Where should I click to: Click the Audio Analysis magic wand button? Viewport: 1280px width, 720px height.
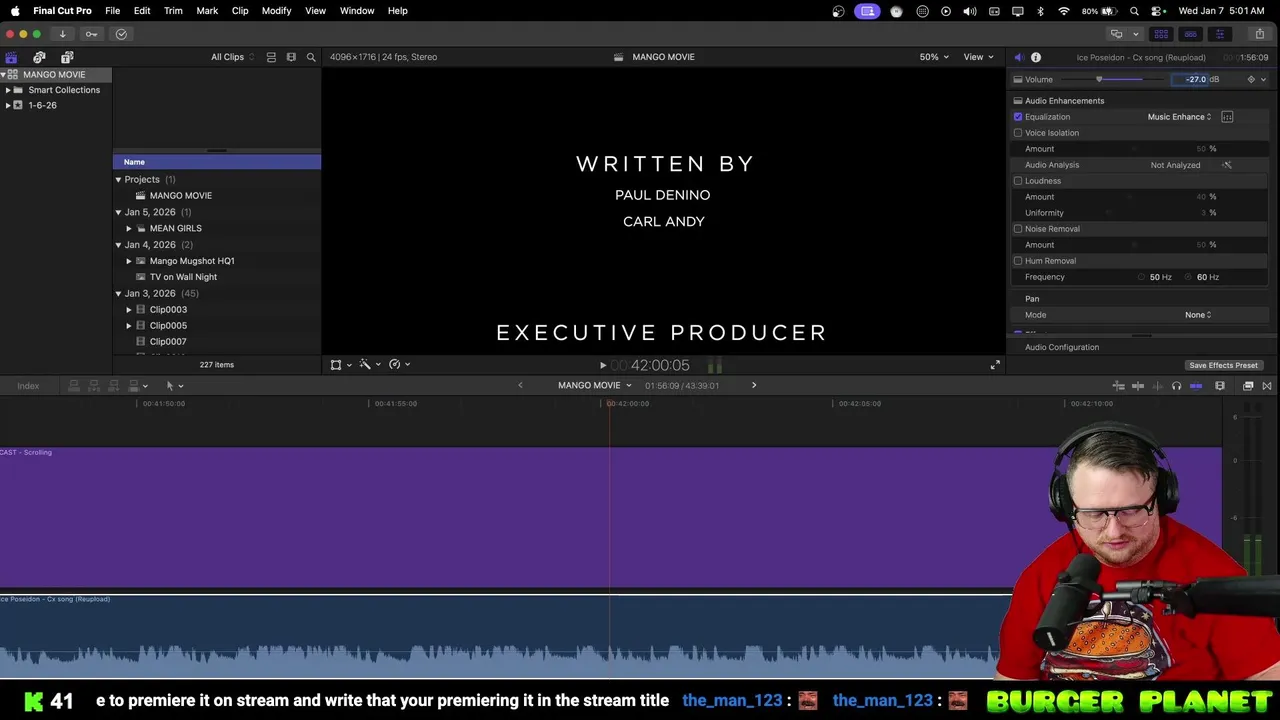pyautogui.click(x=1227, y=165)
